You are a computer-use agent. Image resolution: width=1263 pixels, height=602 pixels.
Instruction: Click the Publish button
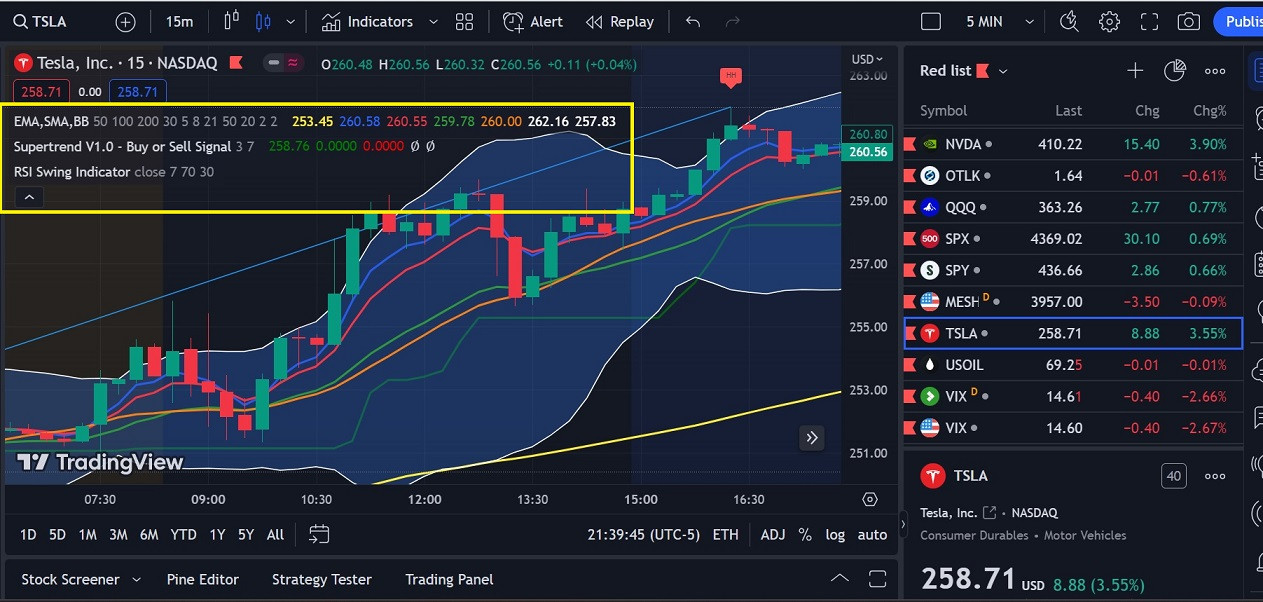1239,21
